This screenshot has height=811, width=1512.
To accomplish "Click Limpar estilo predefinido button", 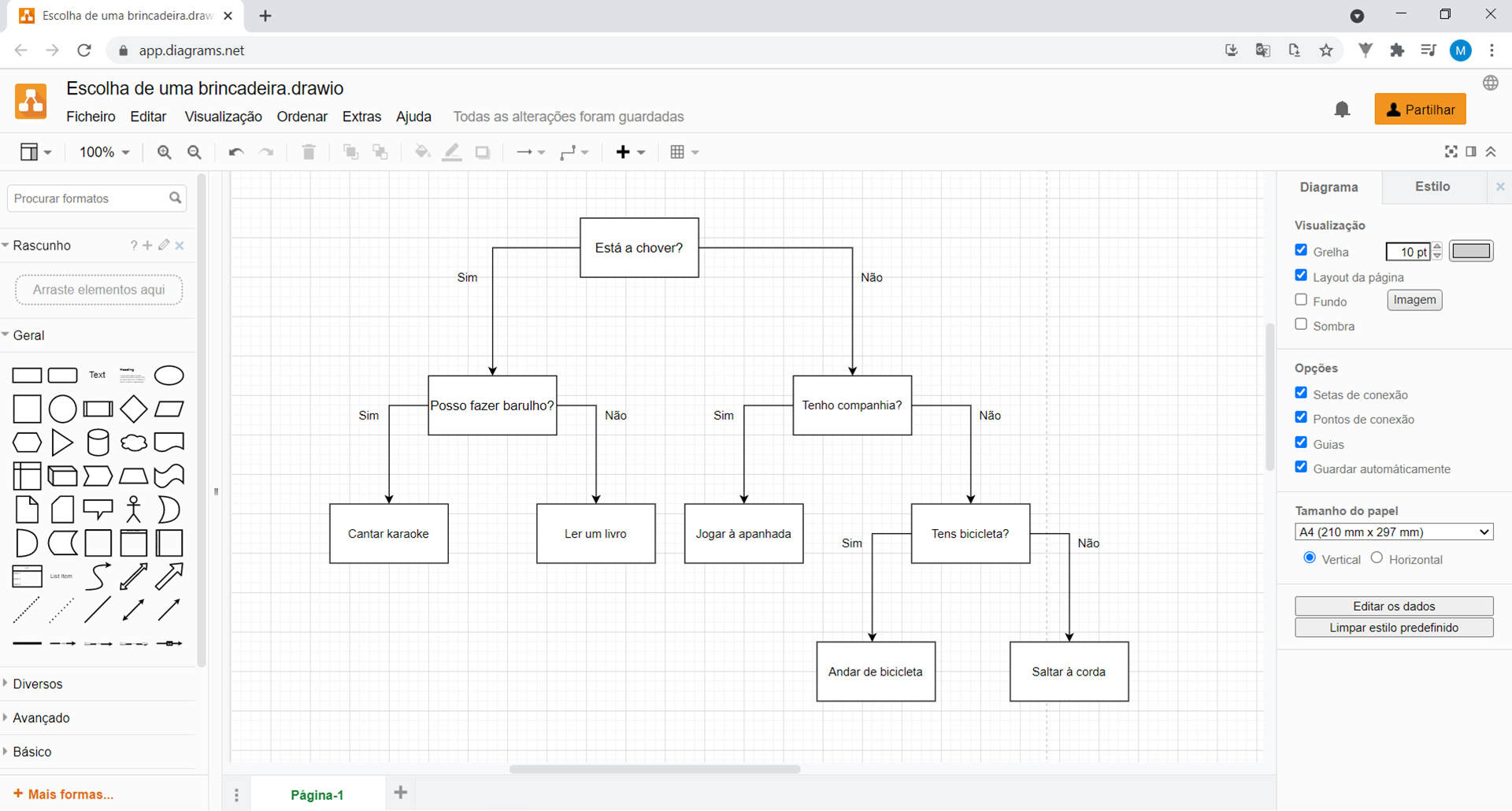I will click(x=1394, y=628).
